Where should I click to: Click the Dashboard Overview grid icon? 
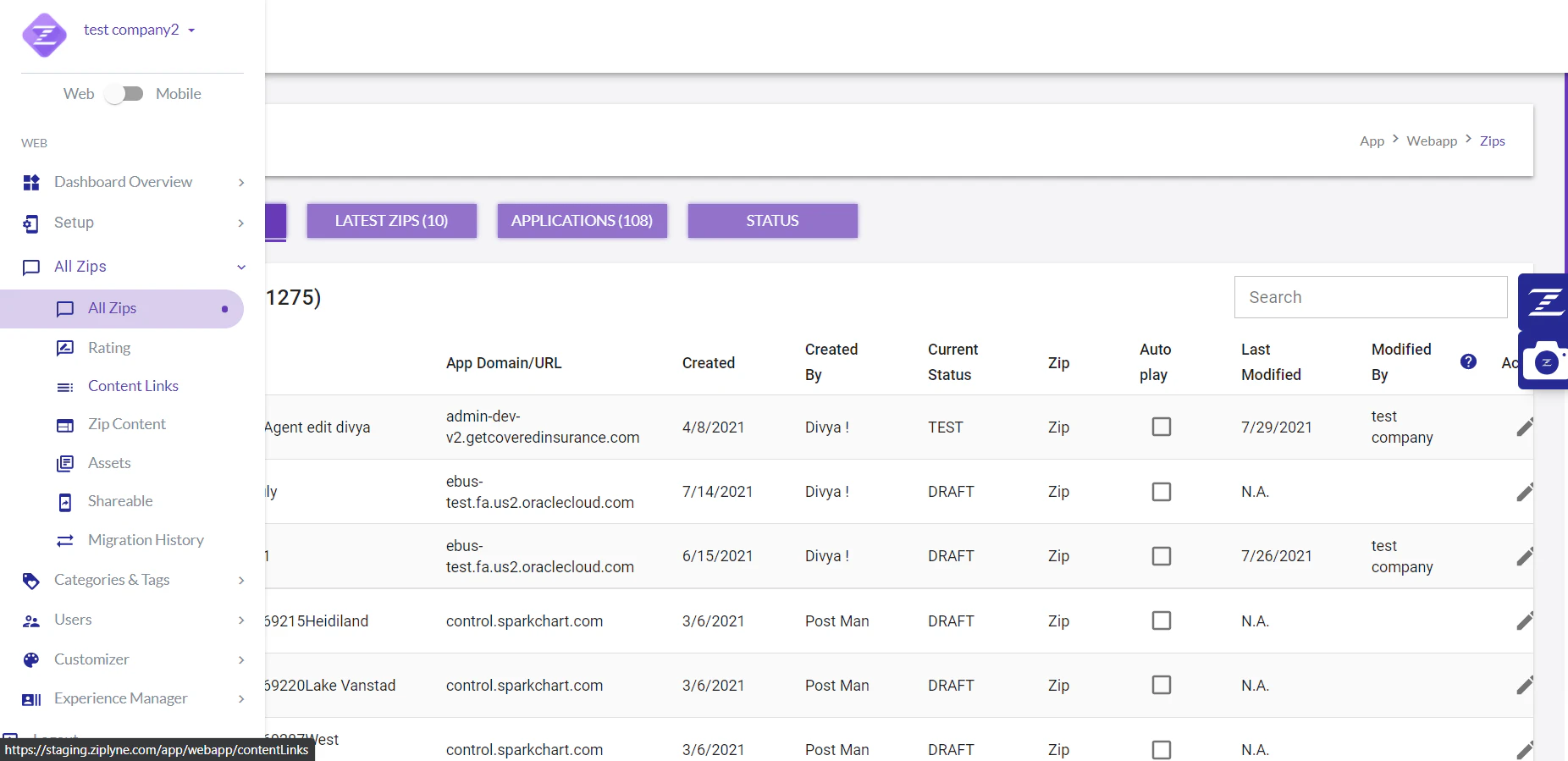[31, 182]
